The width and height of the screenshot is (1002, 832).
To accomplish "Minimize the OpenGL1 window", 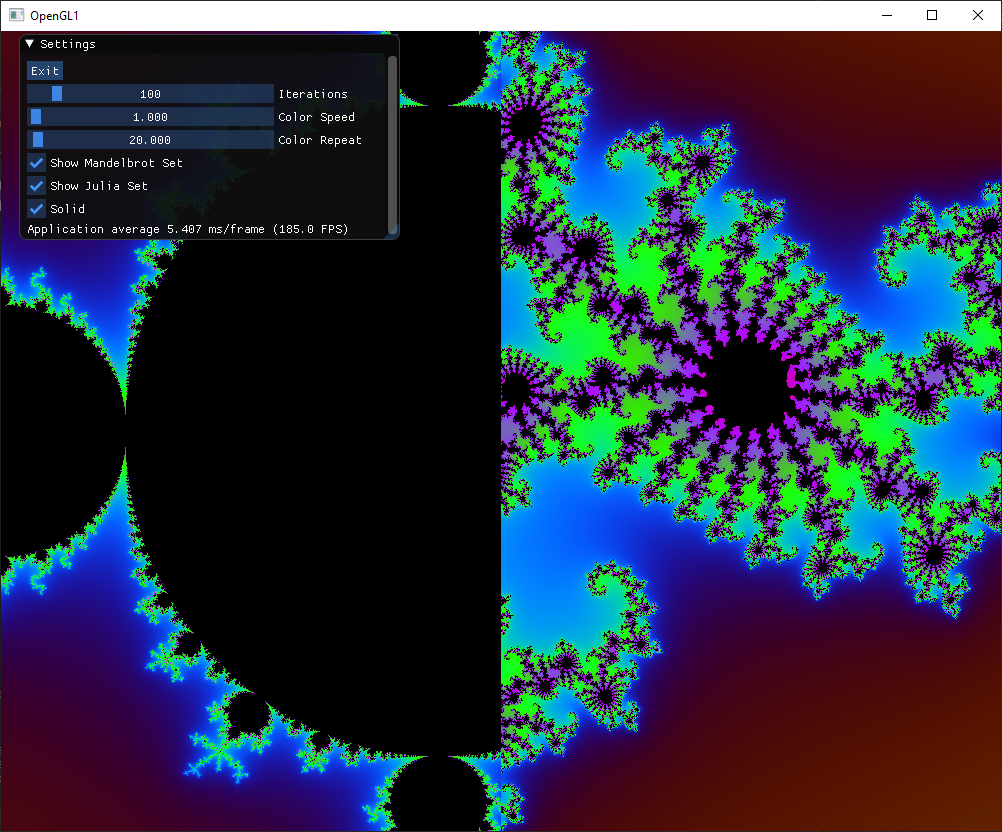I will point(886,15).
